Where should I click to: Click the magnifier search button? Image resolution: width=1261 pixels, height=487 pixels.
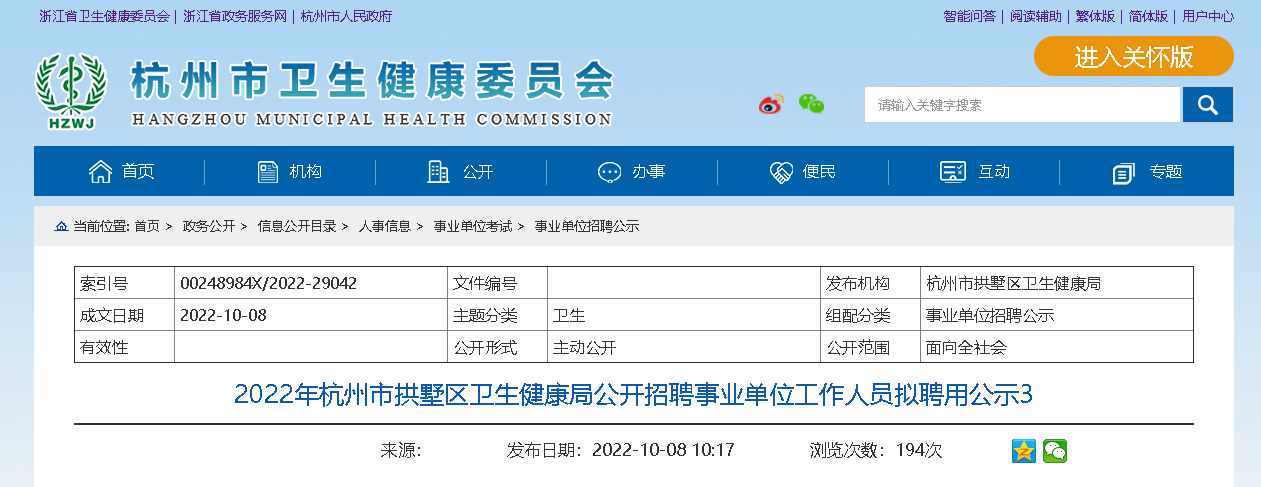tap(1207, 105)
